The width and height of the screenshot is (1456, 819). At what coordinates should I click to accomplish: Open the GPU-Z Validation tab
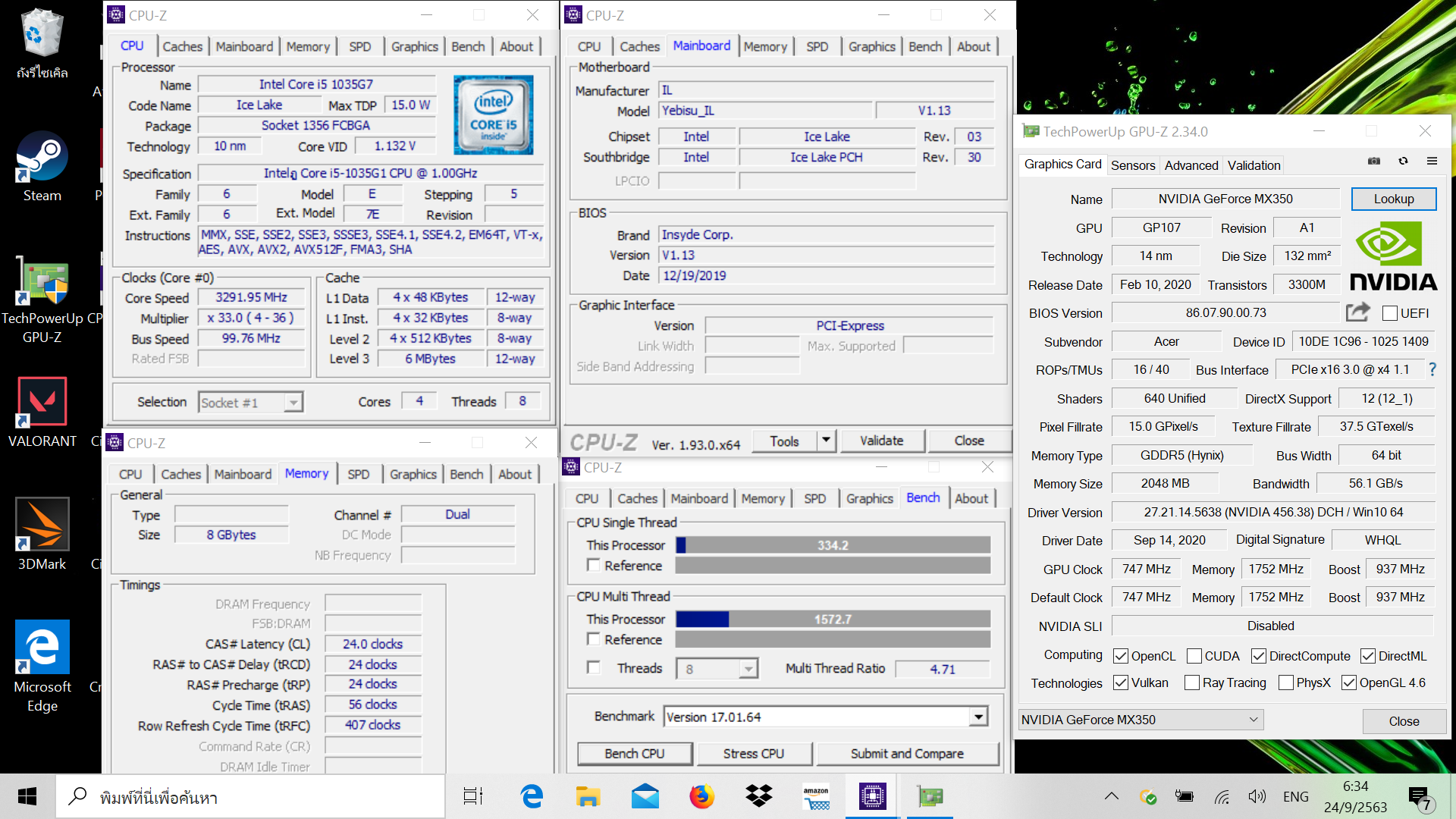[1254, 165]
